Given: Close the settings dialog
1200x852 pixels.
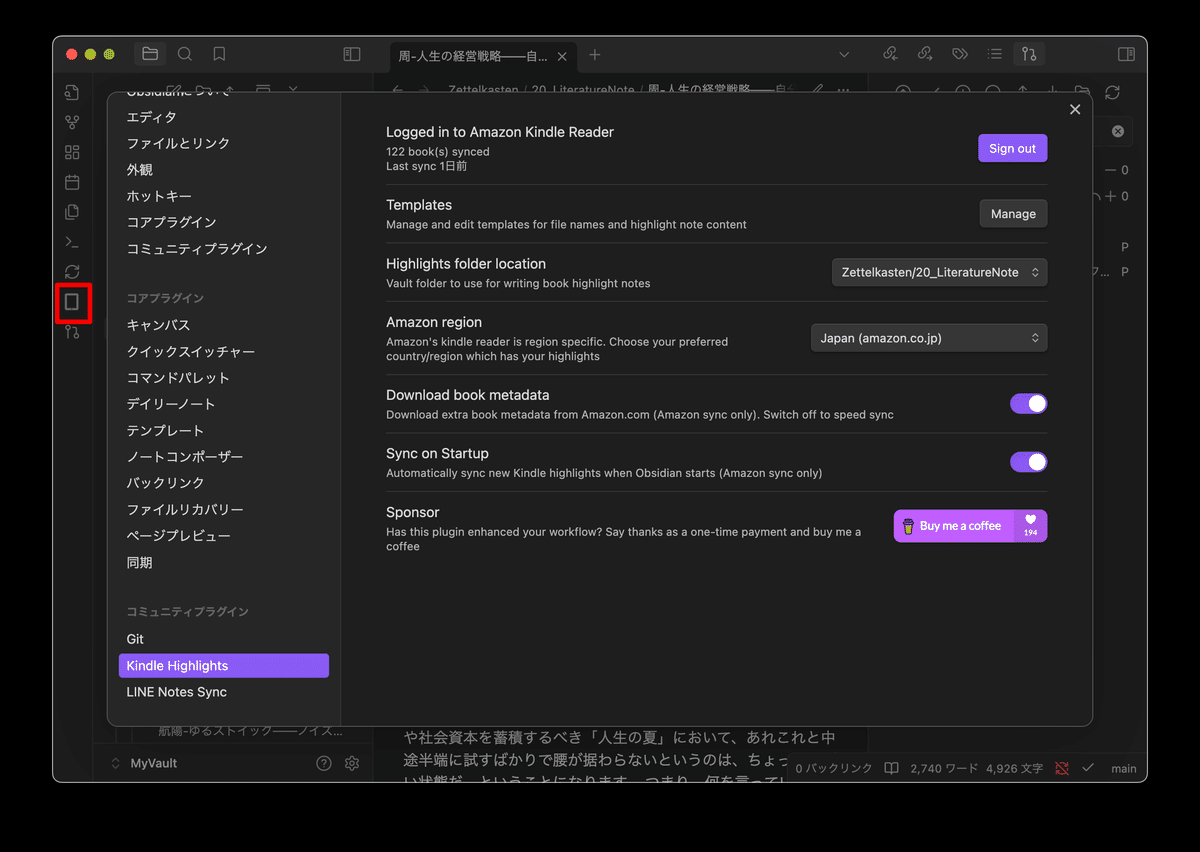Looking at the screenshot, I should pyautogui.click(x=1075, y=110).
